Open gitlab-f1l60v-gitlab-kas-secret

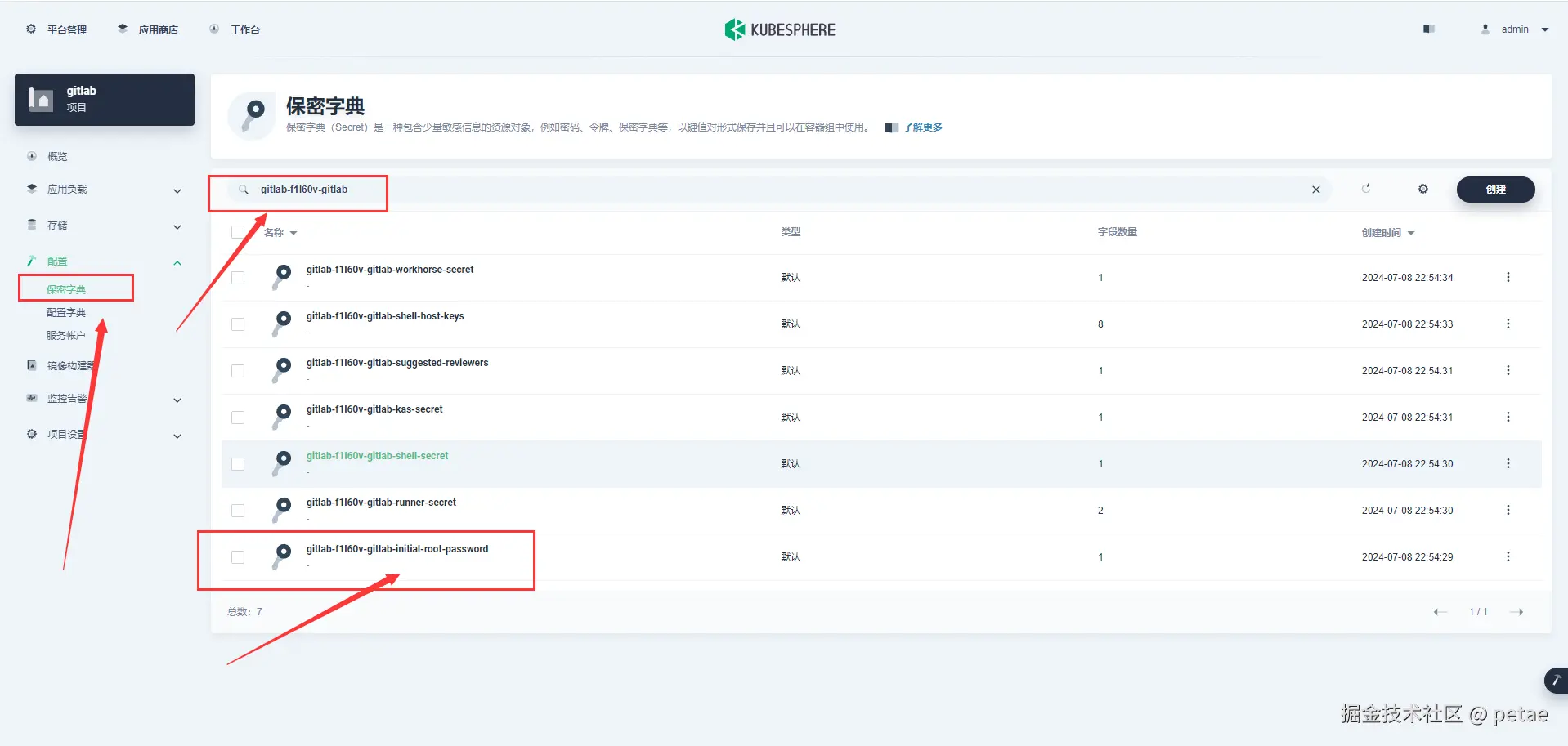click(374, 409)
